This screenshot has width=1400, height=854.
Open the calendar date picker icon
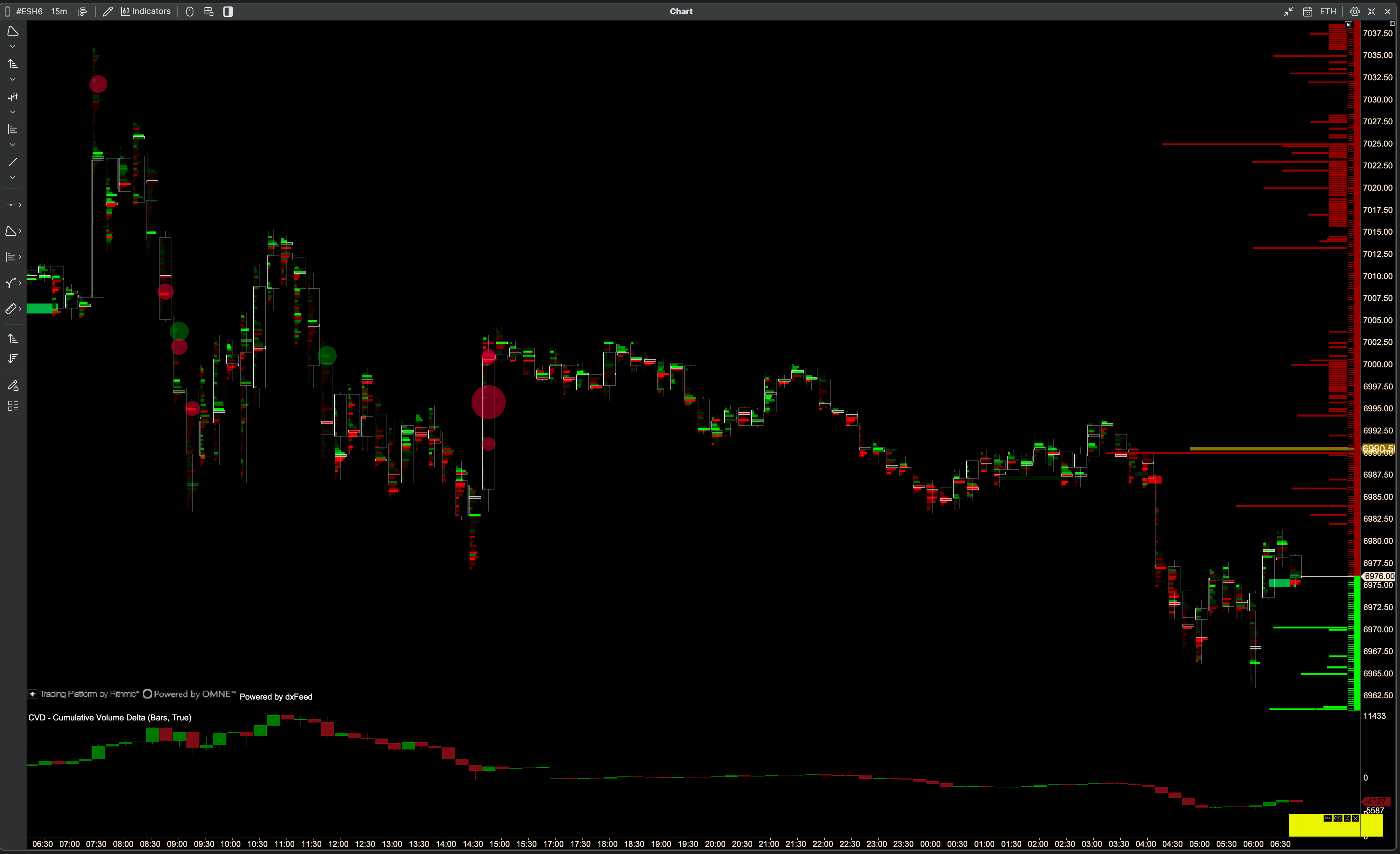pyautogui.click(x=1307, y=11)
